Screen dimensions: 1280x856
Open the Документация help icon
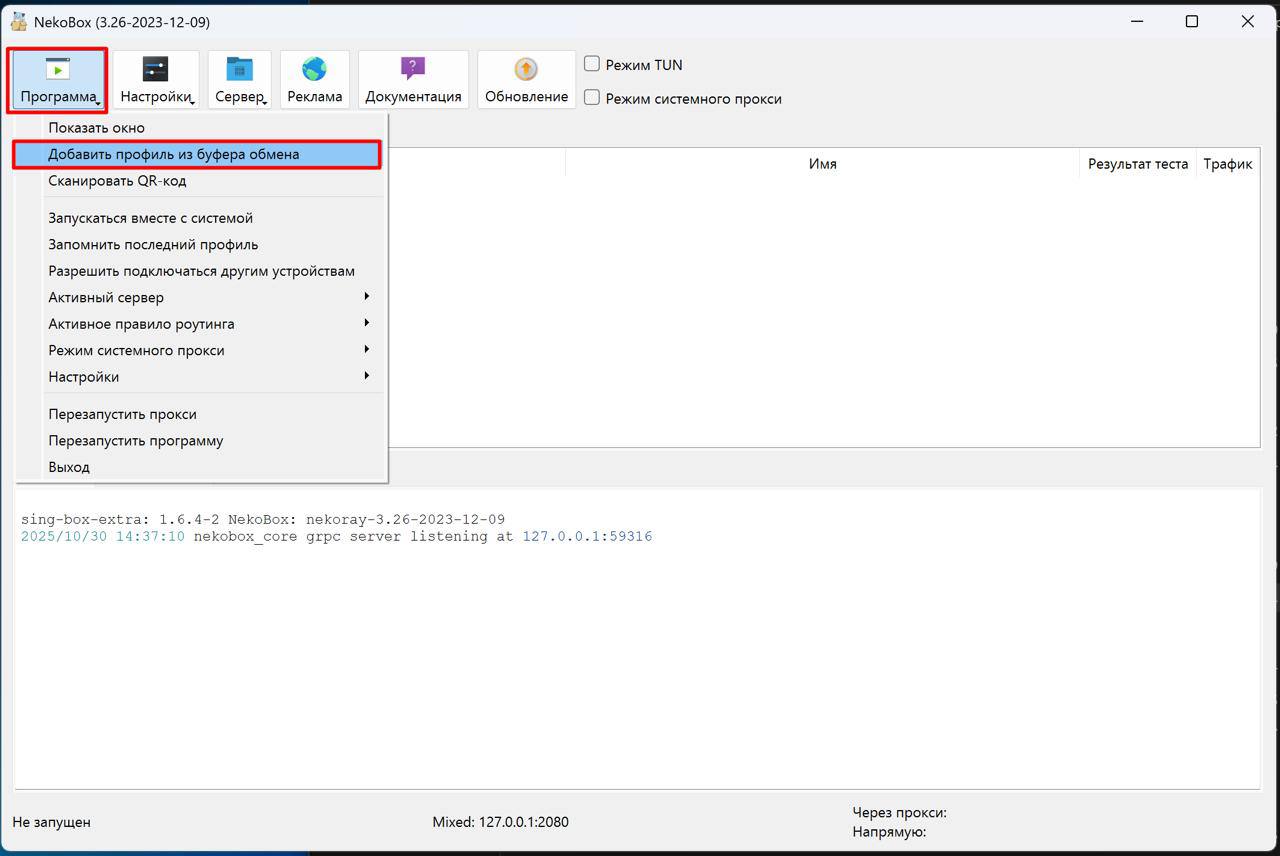(x=413, y=70)
